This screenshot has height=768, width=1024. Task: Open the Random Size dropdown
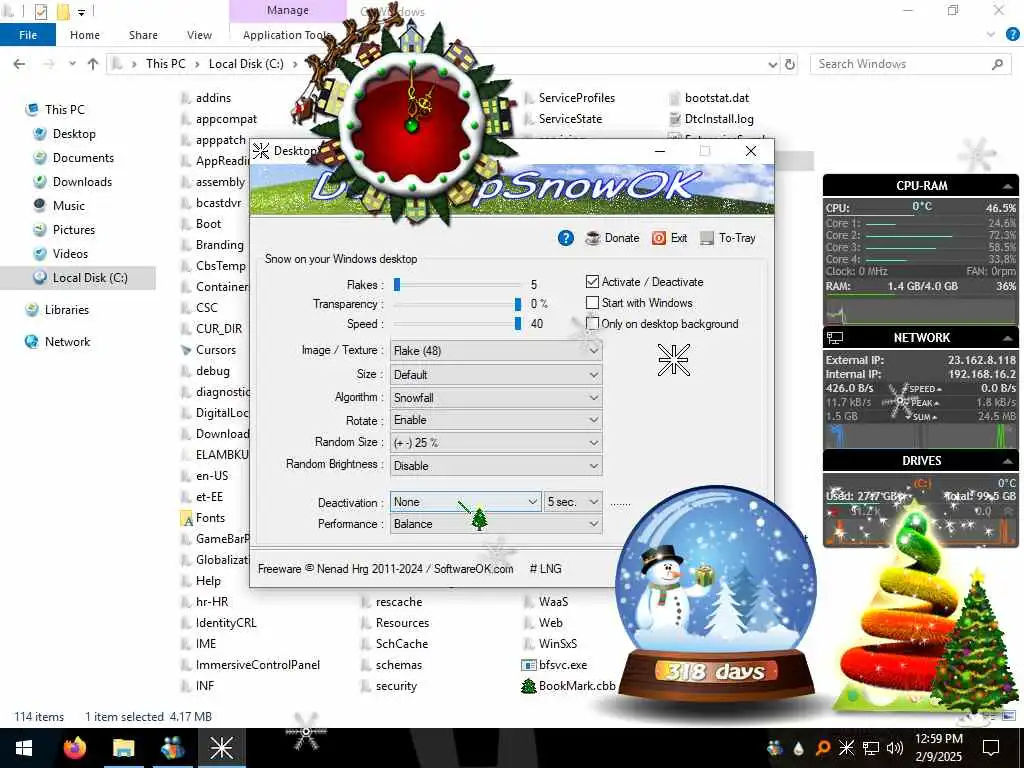click(x=496, y=443)
